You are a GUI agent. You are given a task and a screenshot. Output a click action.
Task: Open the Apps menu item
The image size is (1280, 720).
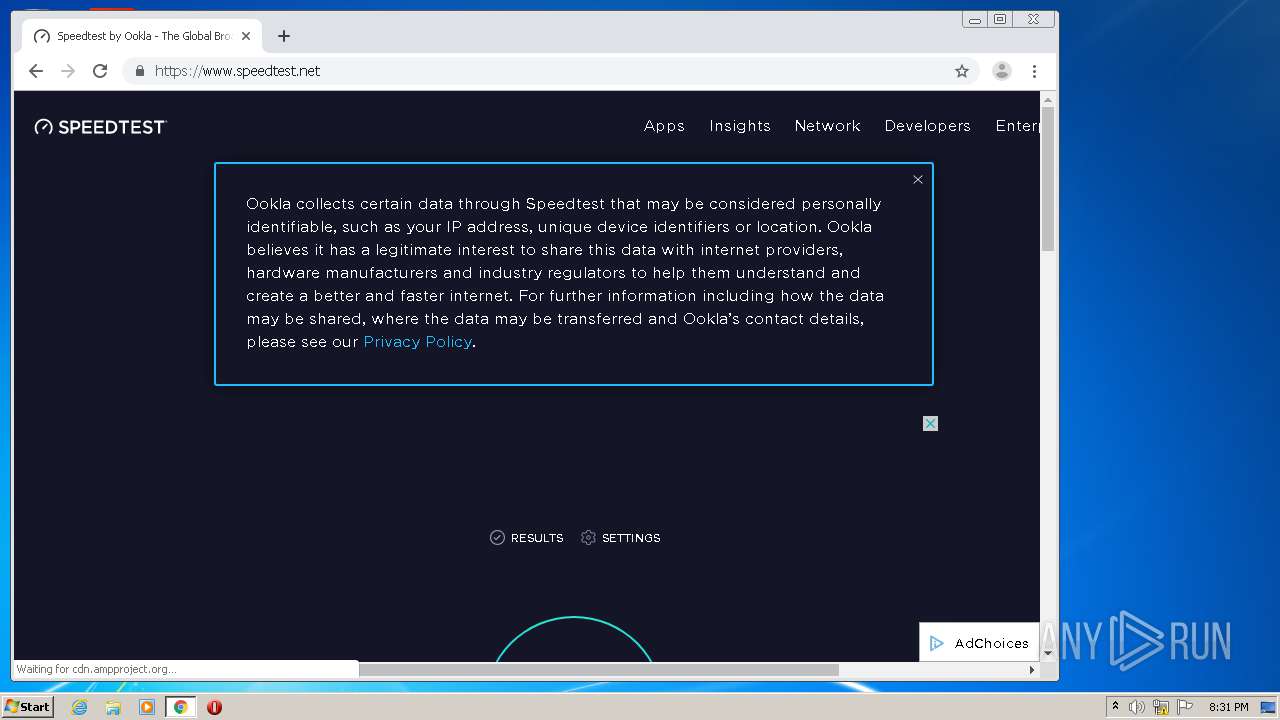click(664, 126)
